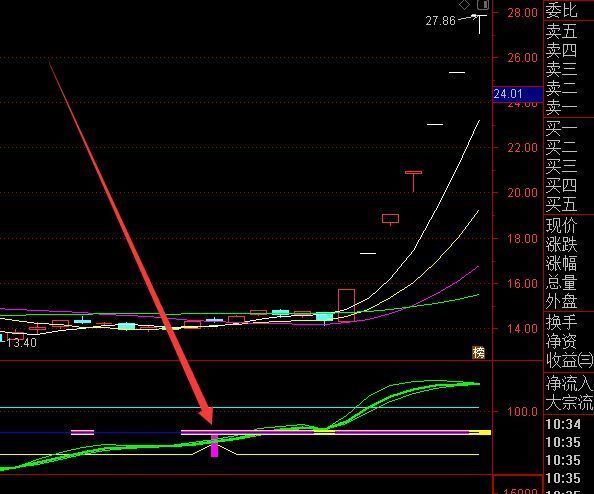
Task: Select the red T-shaped candle near 20.00
Action: [x=413, y=181]
